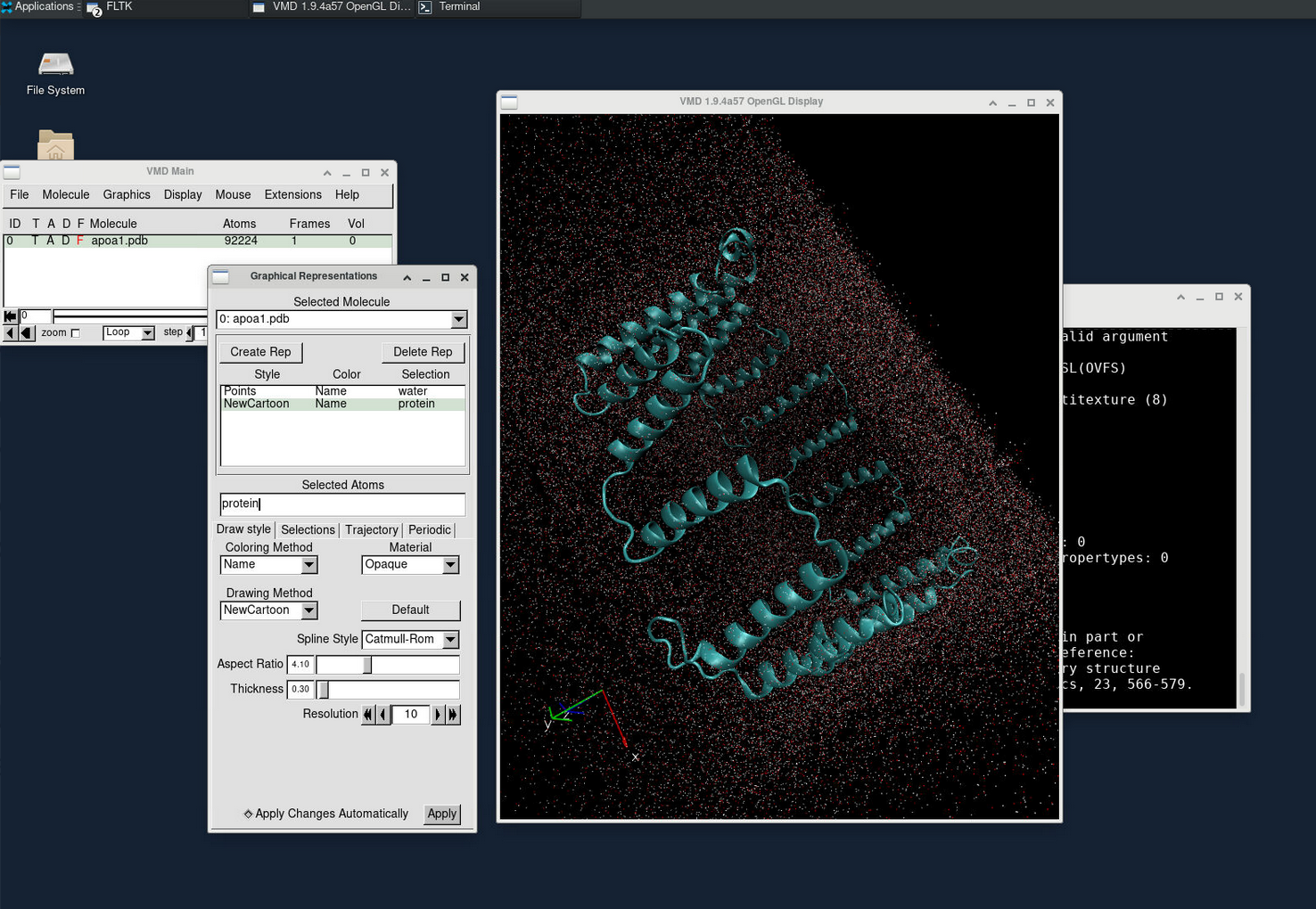Switch to the Draw style tab
The image size is (1316, 909).
coord(243,529)
